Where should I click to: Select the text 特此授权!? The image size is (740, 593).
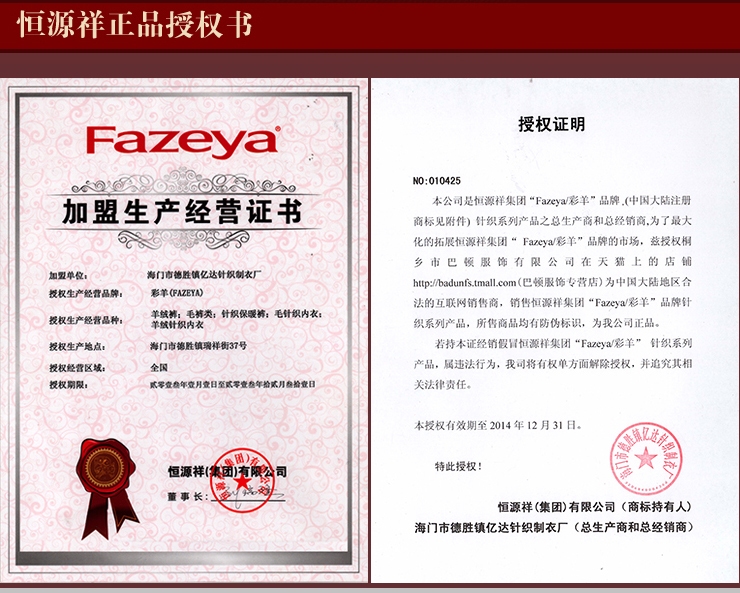(x=459, y=467)
